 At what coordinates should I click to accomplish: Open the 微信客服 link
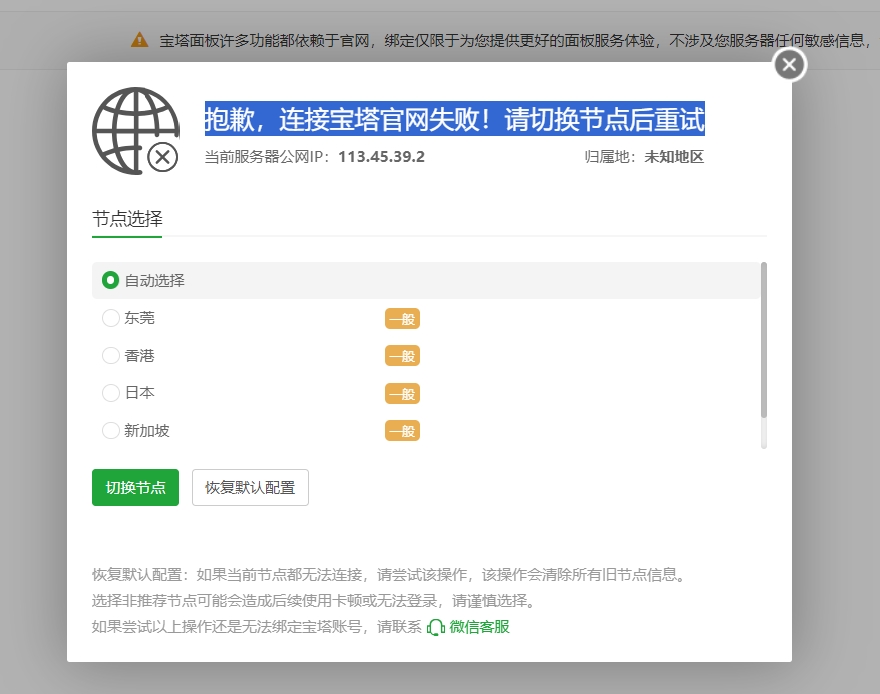[479, 627]
